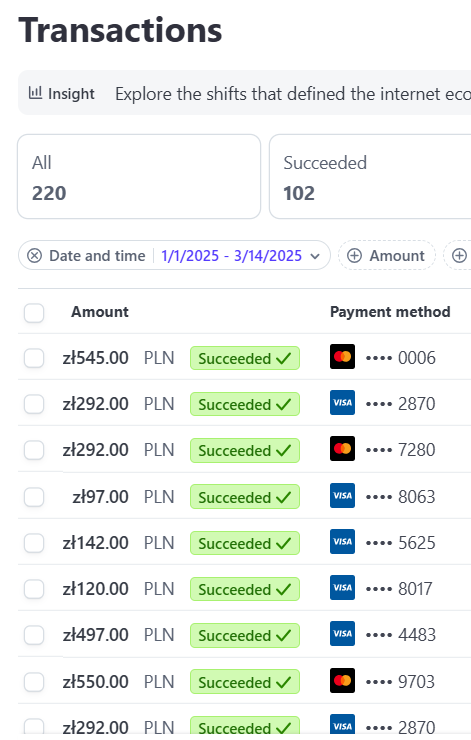This screenshot has width=471, height=740.
Task: Click Mastercard icon for card ending 0006
Action: click(x=342, y=357)
